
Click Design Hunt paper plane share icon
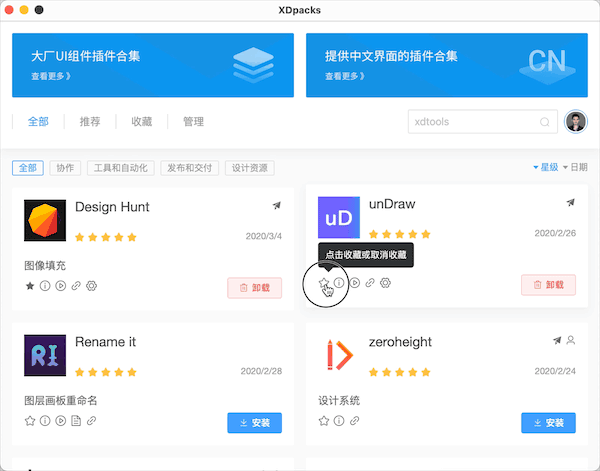pyautogui.click(x=277, y=205)
